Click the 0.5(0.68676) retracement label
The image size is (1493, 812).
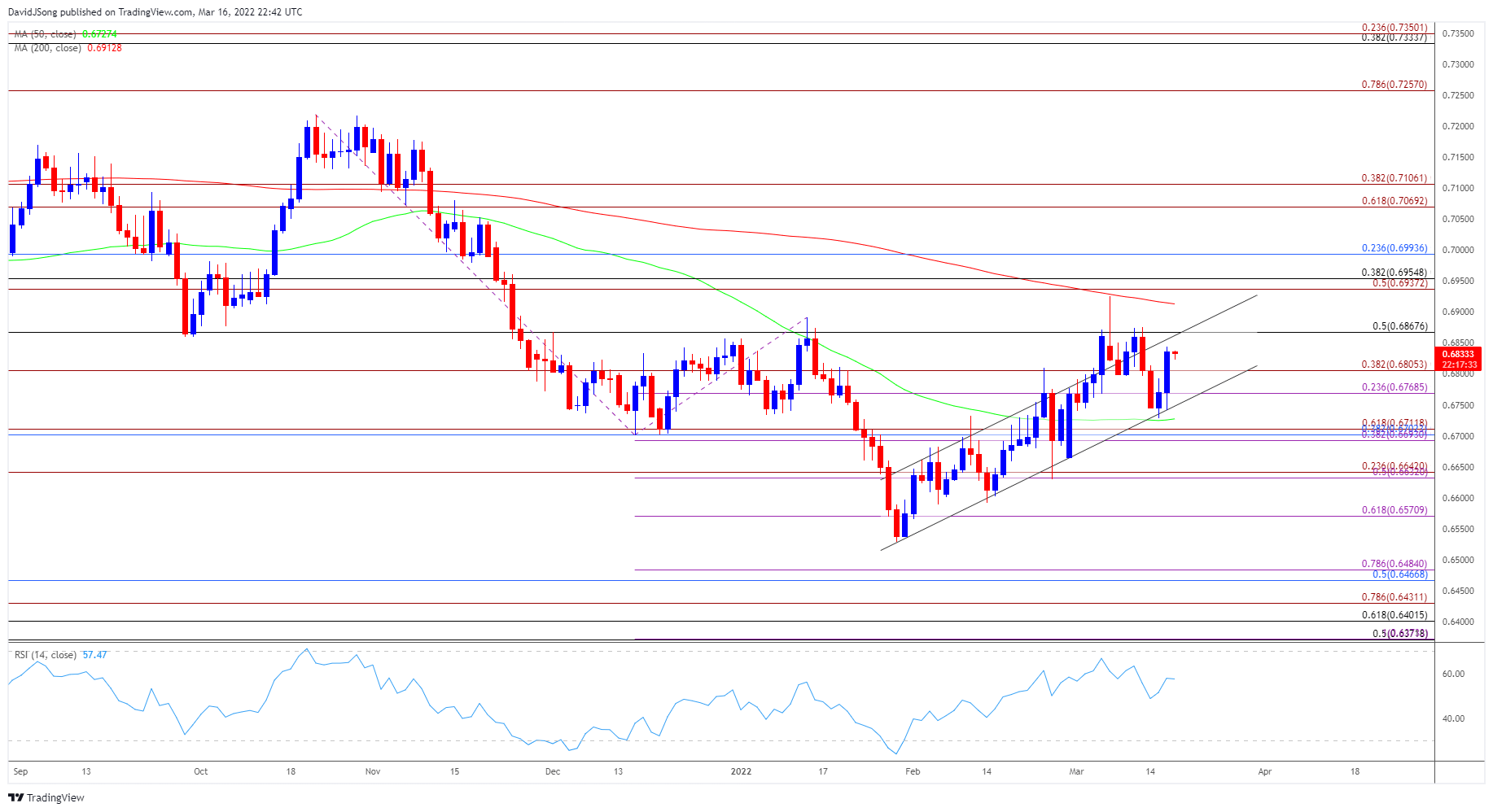[x=1399, y=326]
